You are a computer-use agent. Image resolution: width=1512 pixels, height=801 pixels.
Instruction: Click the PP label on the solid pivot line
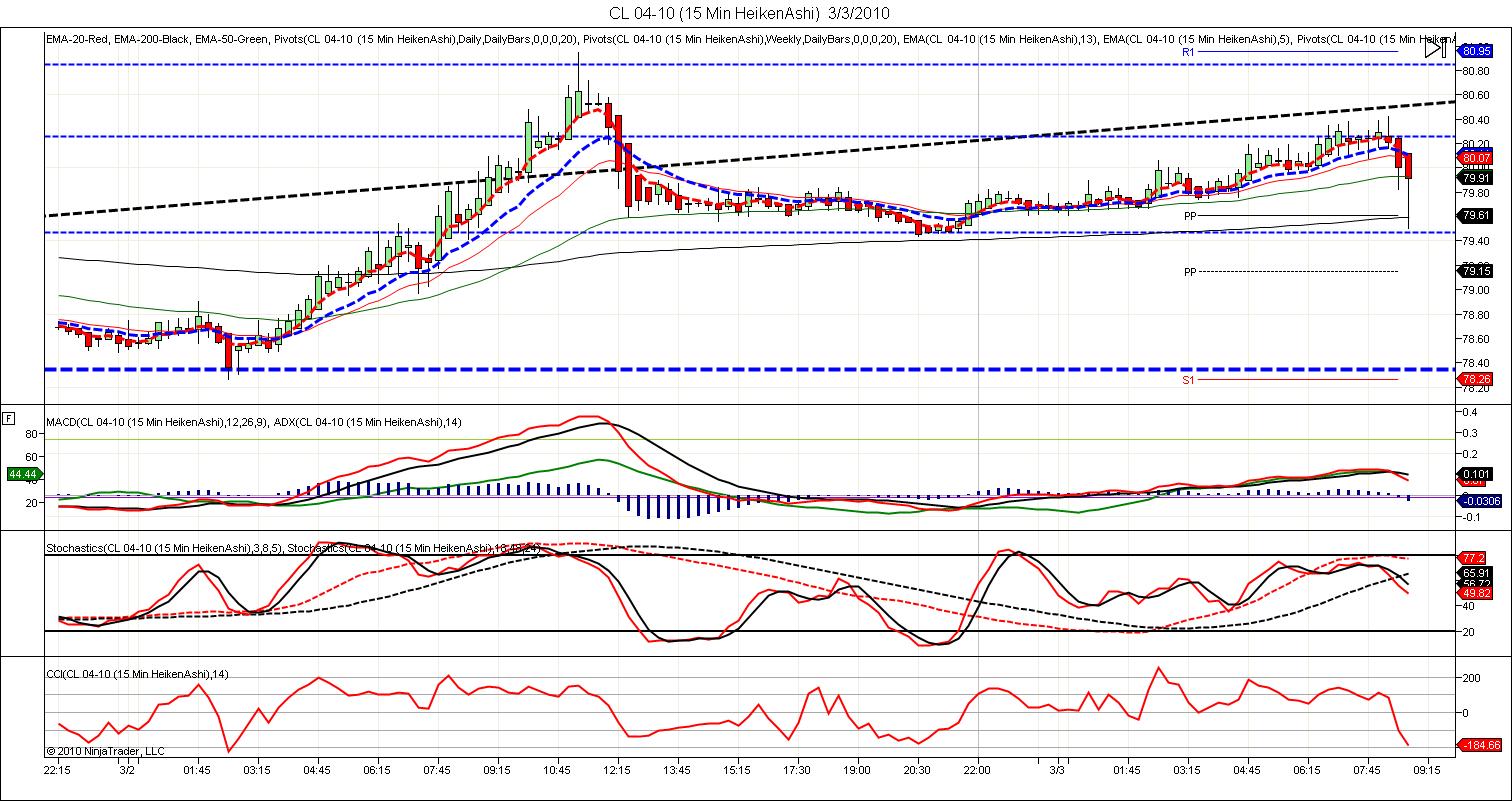pos(1190,215)
